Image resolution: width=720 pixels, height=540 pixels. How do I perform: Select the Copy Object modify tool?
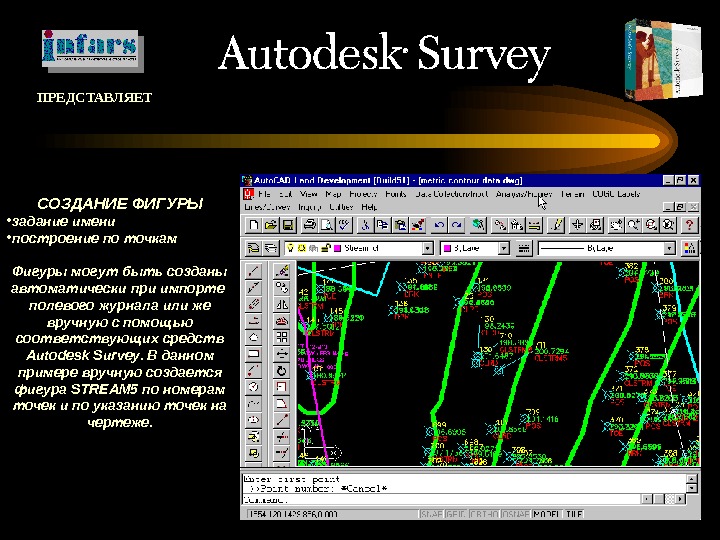(281, 287)
